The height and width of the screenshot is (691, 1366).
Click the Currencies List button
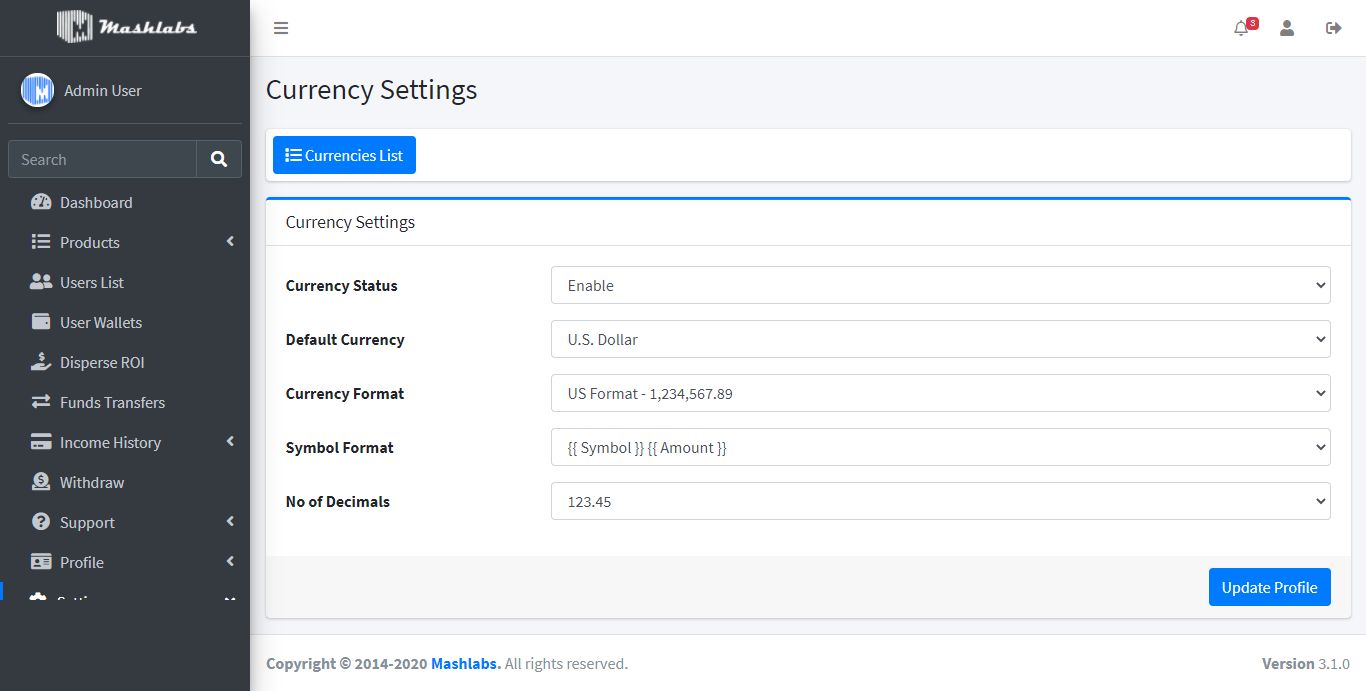point(344,155)
